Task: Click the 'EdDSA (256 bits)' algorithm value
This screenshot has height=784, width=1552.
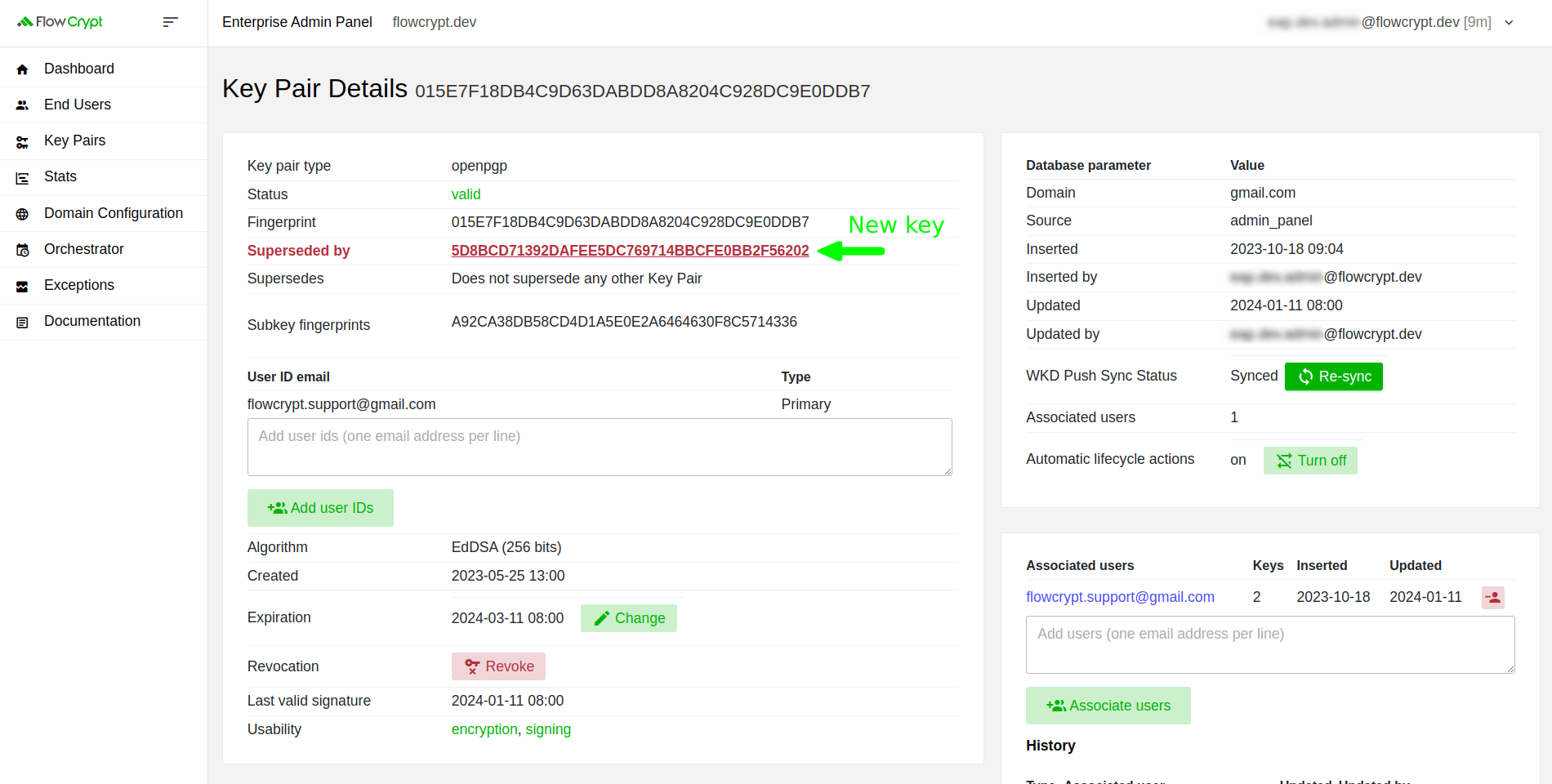Action: [x=506, y=547]
